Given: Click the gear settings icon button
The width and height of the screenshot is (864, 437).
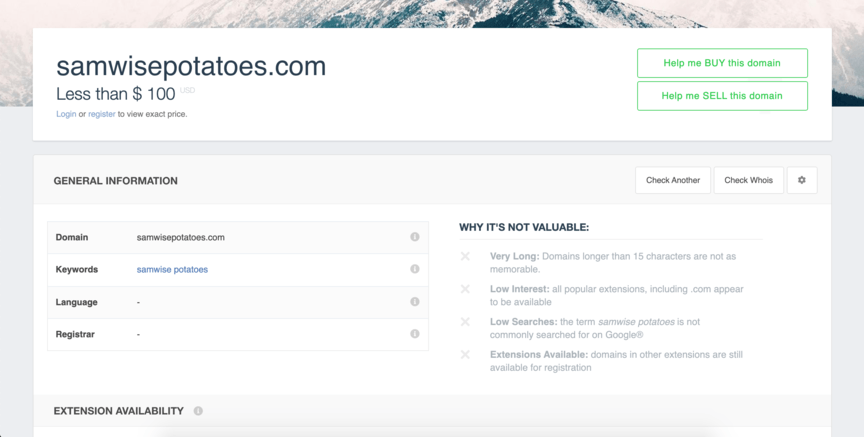Looking at the screenshot, I should pos(802,180).
